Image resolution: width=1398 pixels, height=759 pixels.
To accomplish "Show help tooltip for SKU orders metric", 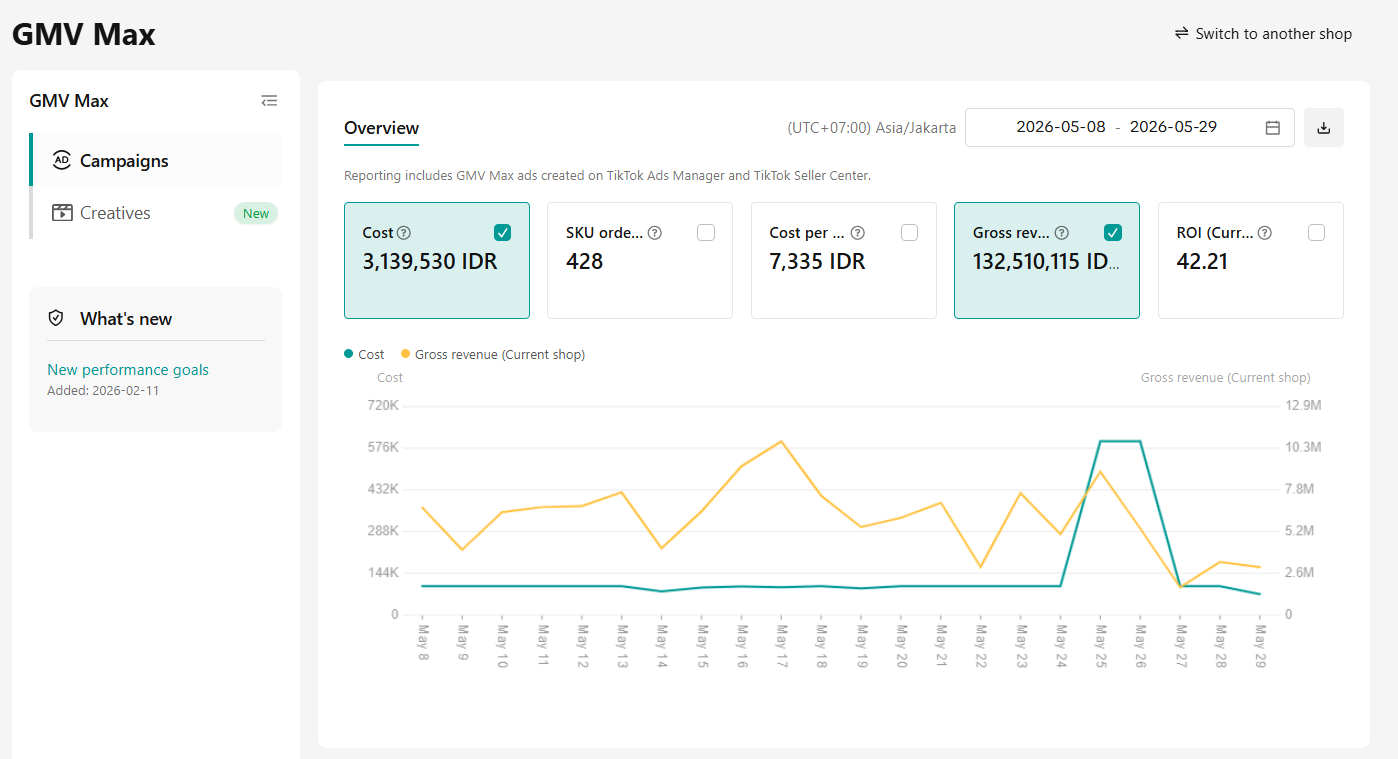I will tap(655, 233).
